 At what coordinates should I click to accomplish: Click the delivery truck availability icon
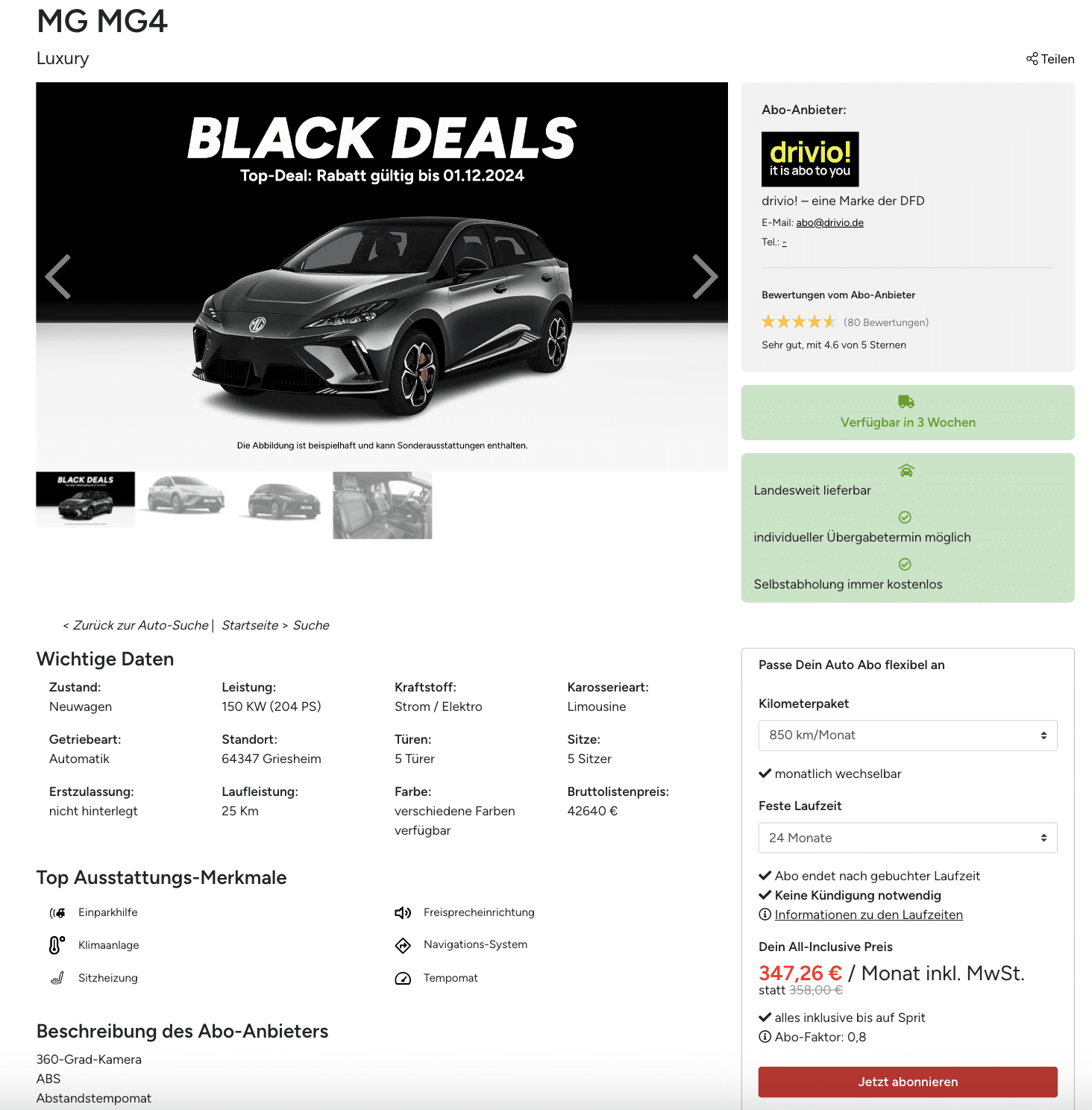(x=906, y=402)
